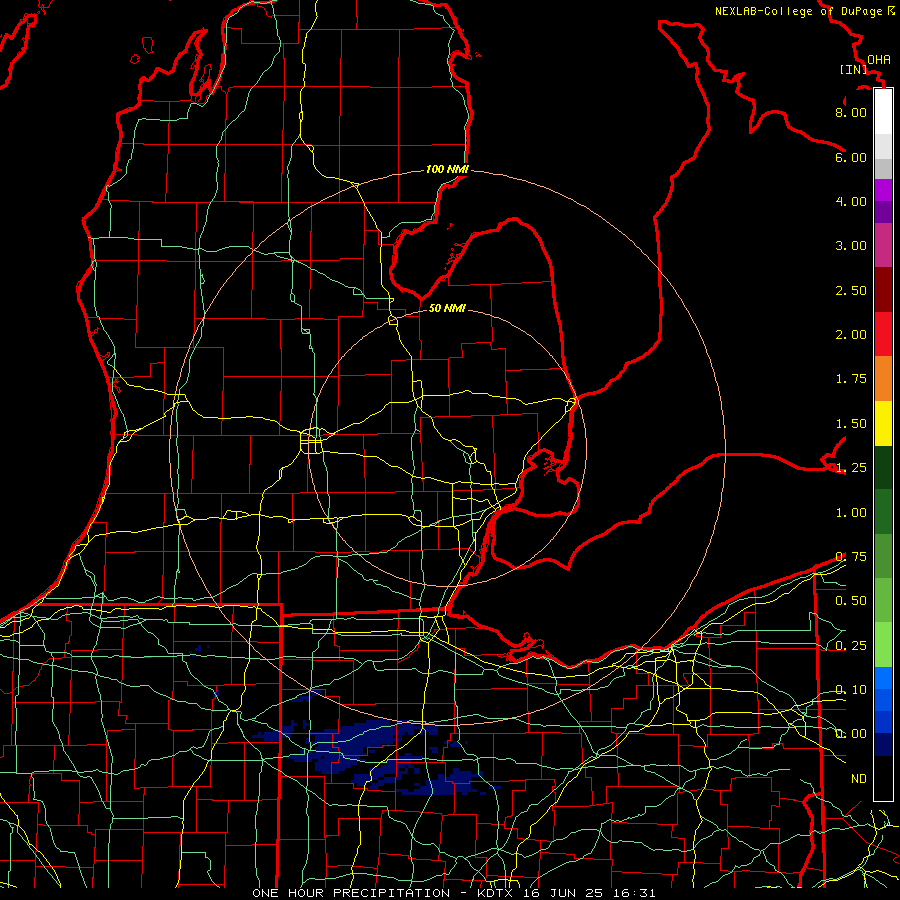Click the '6.00' legend value
Image resolution: width=900 pixels, height=900 pixels.
click(851, 157)
